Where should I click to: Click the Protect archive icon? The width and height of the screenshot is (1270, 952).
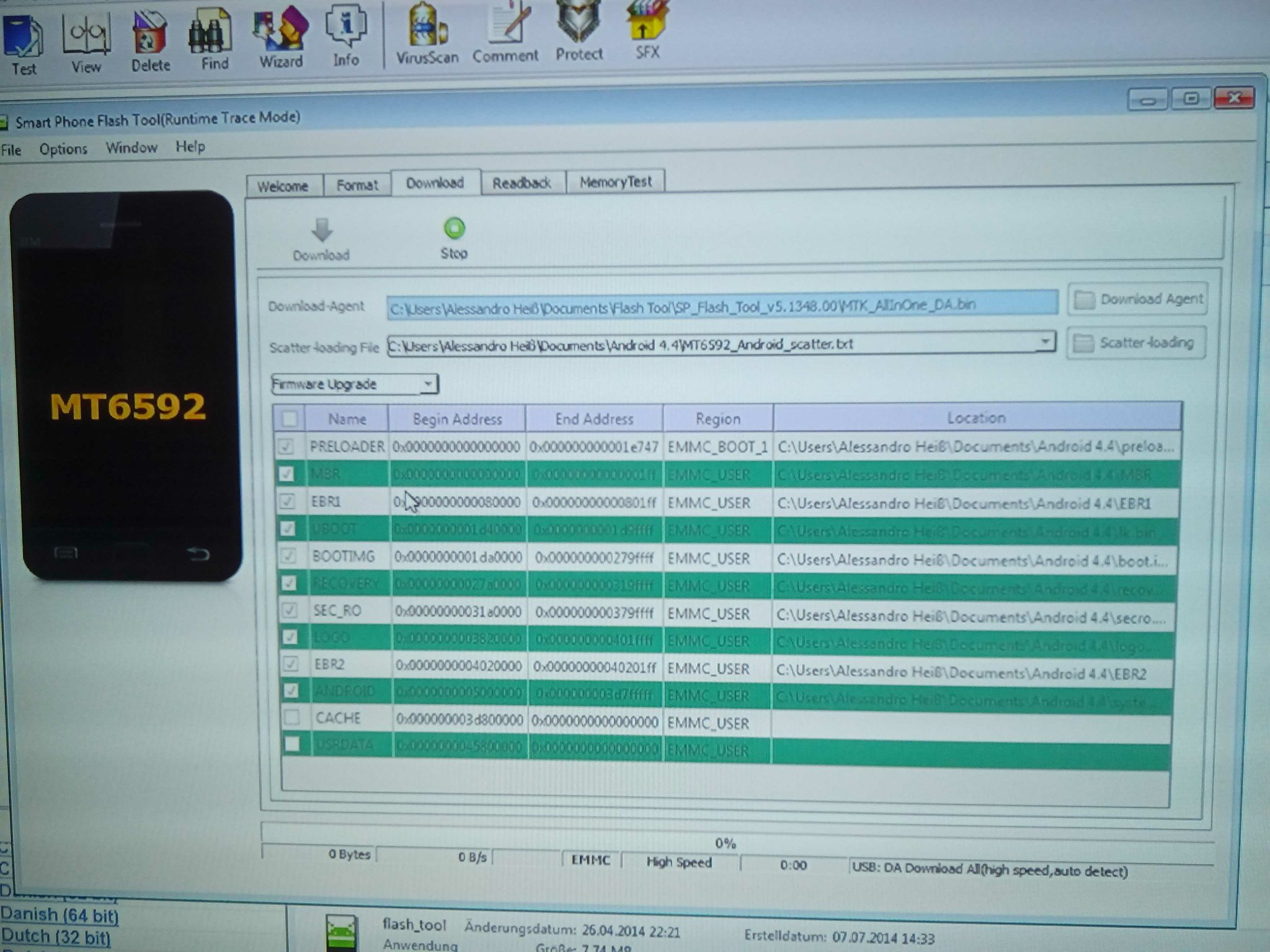click(579, 24)
